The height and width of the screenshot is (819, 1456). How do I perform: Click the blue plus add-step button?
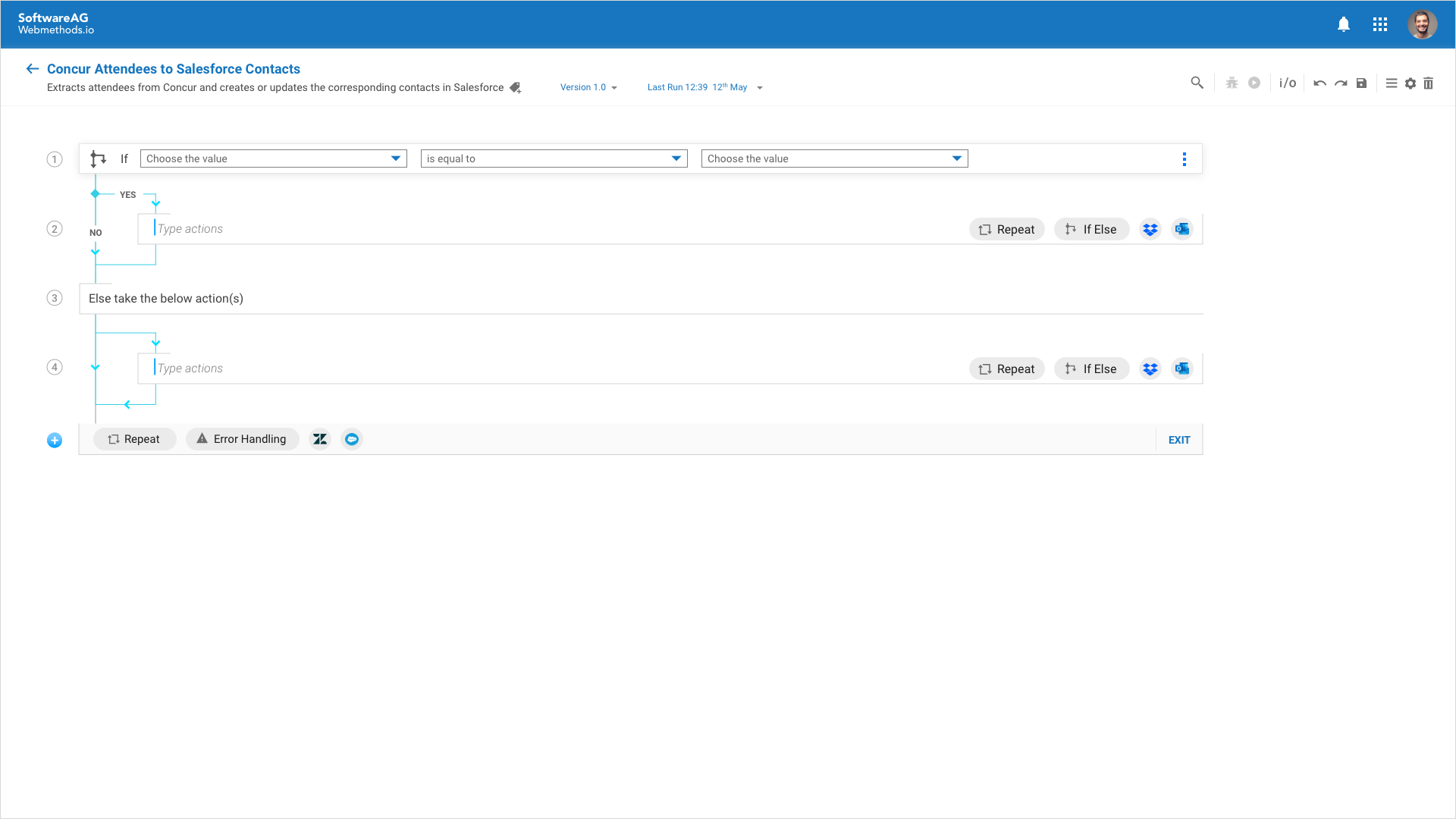55,441
